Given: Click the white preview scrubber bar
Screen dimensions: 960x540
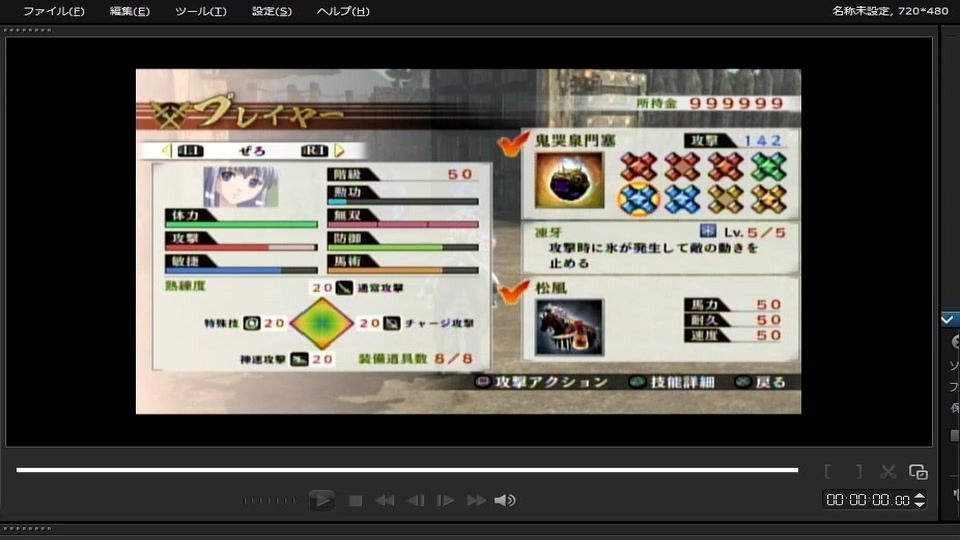Looking at the screenshot, I should click(407, 470).
